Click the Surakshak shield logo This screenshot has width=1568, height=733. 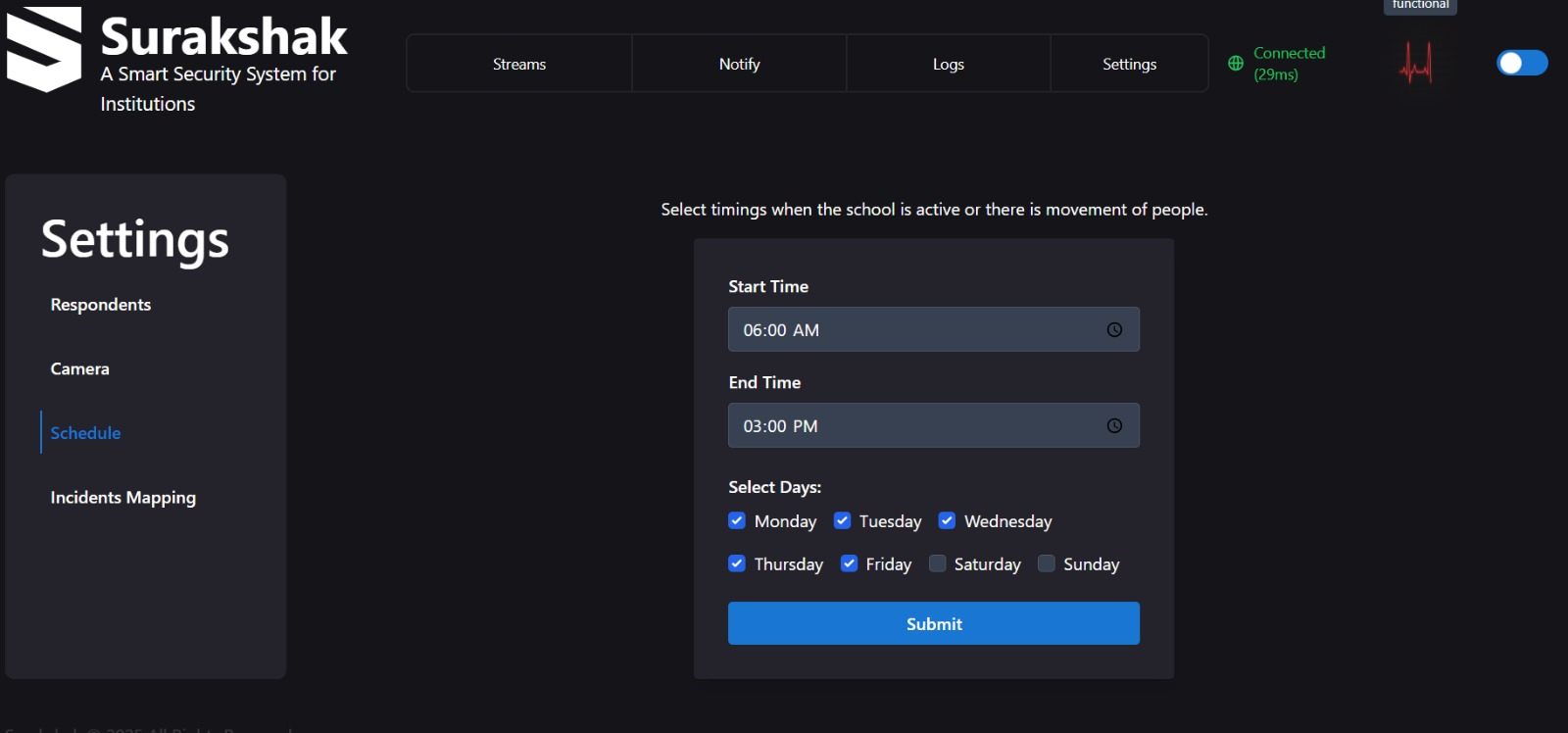pyautogui.click(x=44, y=49)
